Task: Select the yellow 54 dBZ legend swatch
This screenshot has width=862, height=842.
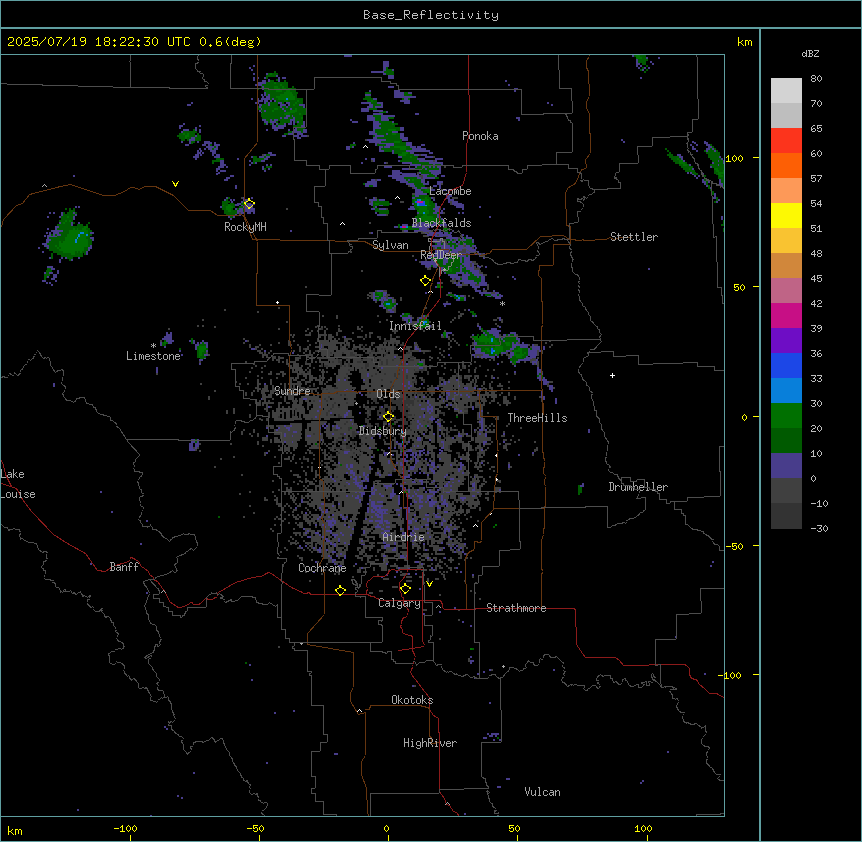Action: point(786,215)
